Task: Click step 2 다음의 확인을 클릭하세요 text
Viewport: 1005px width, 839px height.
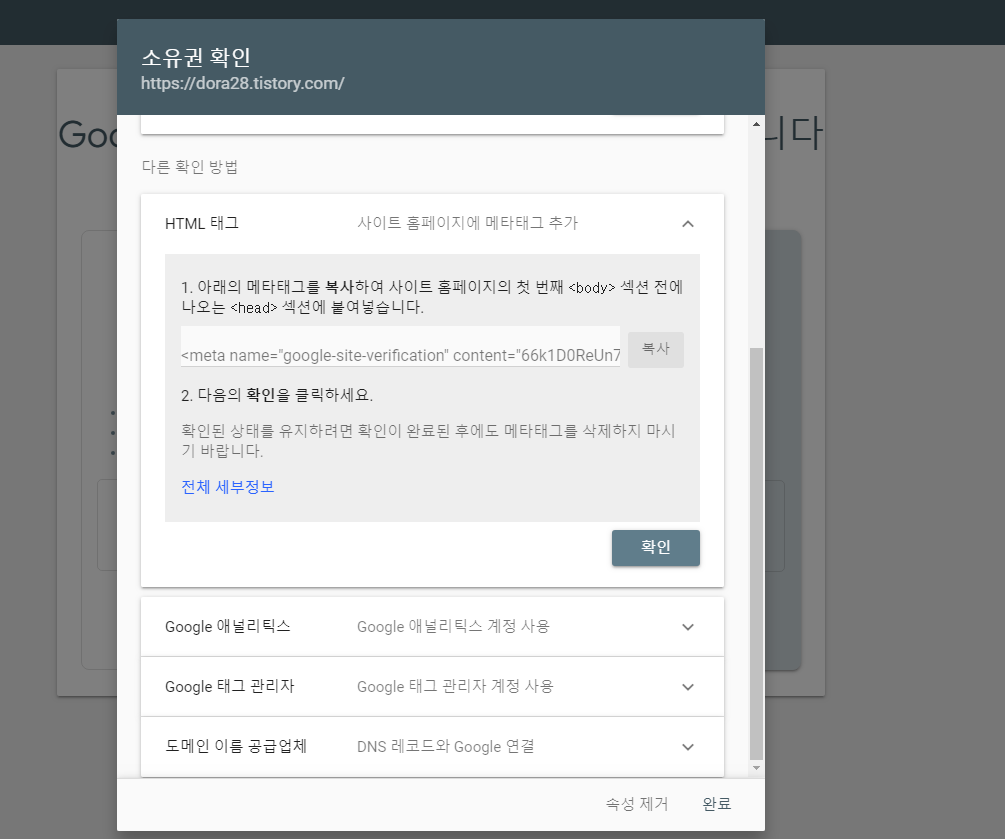Action: 277,395
